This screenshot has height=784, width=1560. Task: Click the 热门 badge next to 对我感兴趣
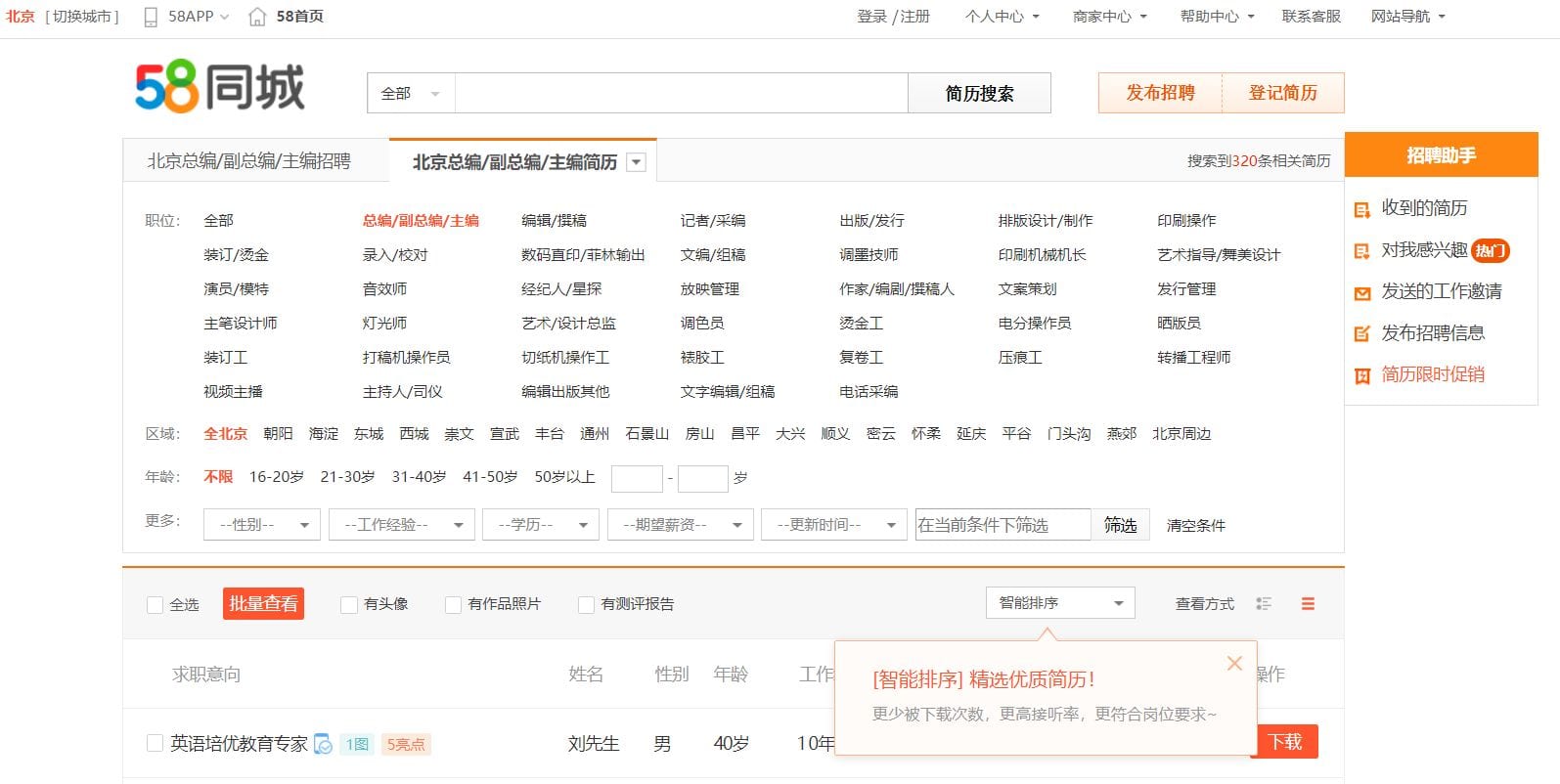point(1491,251)
